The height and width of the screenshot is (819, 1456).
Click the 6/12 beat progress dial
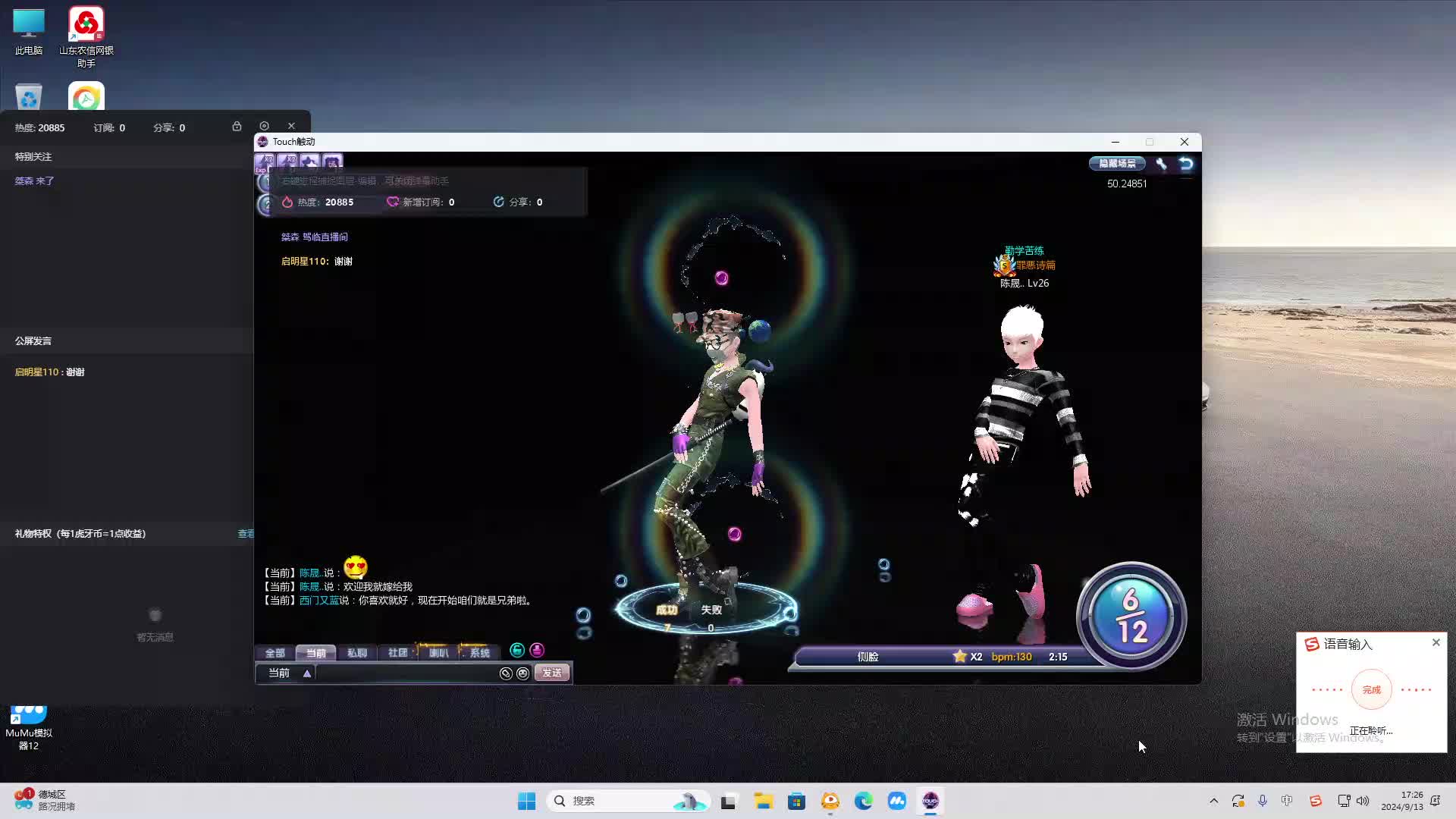click(x=1131, y=616)
